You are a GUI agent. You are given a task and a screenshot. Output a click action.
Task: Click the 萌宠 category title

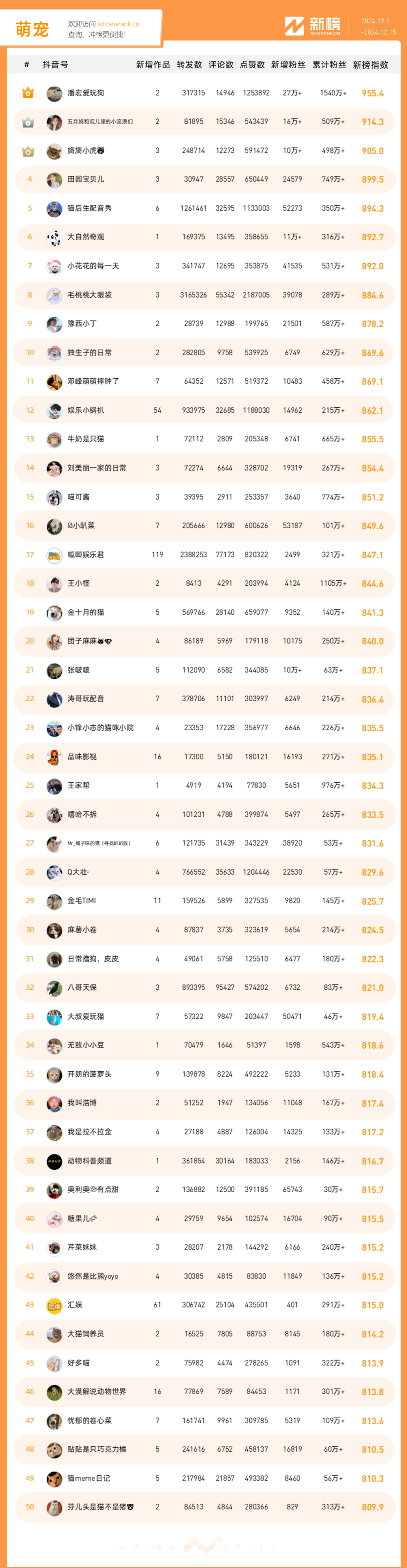(x=32, y=29)
